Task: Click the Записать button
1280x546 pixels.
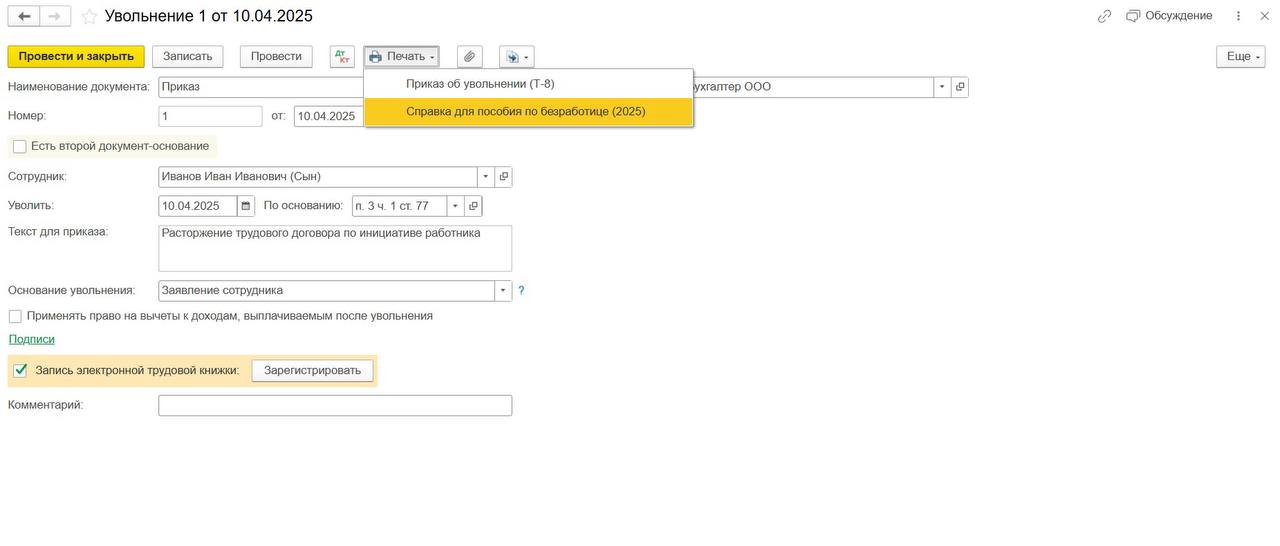Action: tap(188, 57)
